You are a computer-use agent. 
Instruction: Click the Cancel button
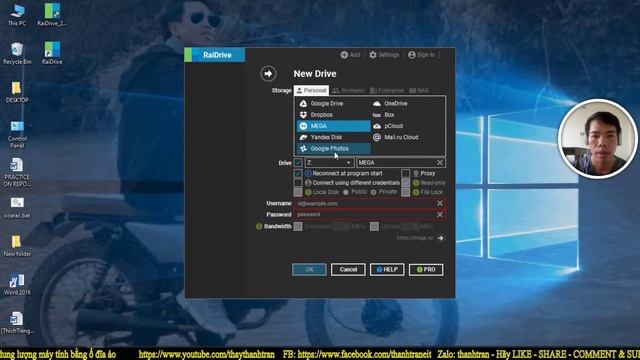click(348, 269)
